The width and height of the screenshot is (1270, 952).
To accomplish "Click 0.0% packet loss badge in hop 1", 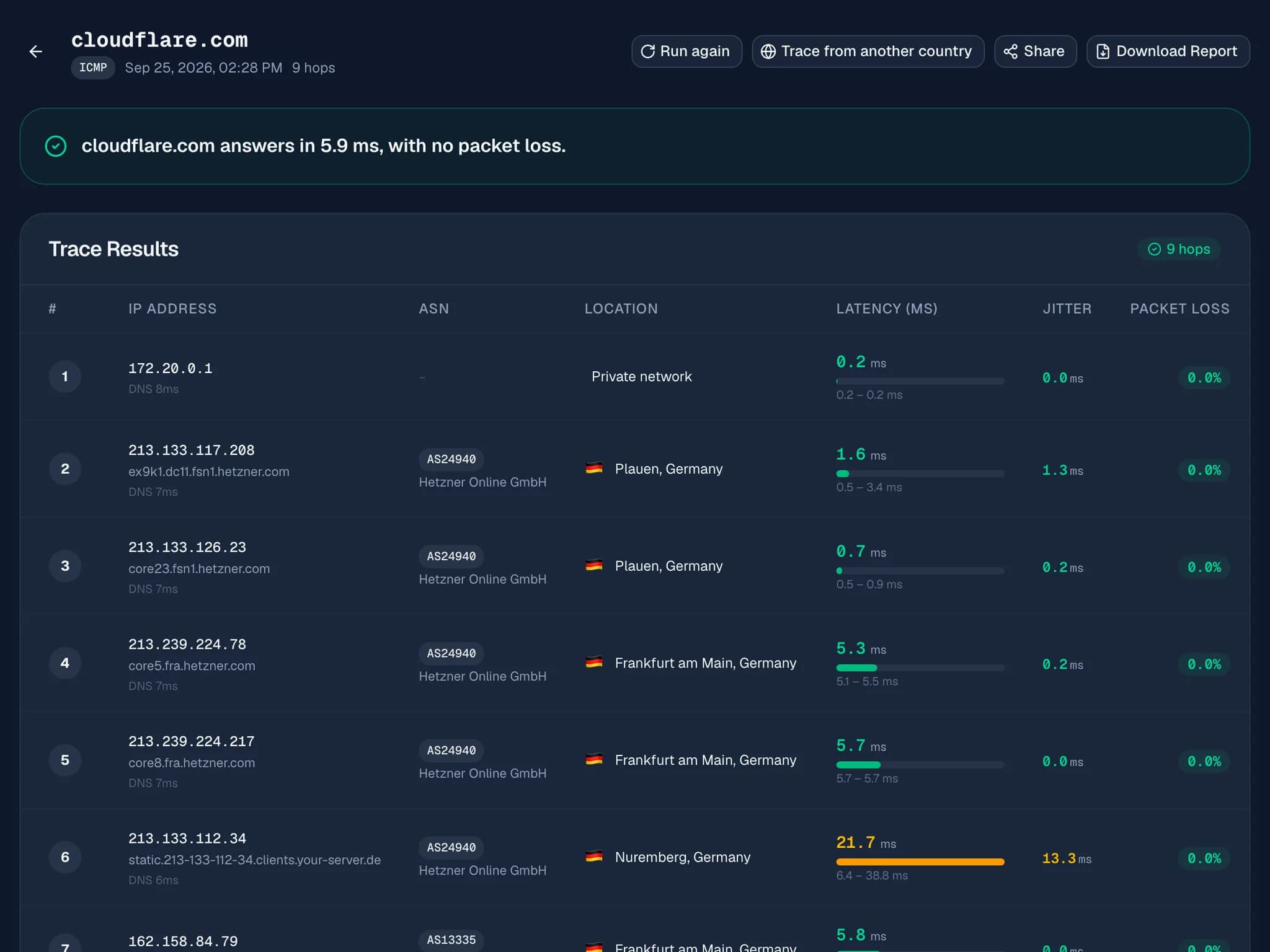I will click(1204, 378).
